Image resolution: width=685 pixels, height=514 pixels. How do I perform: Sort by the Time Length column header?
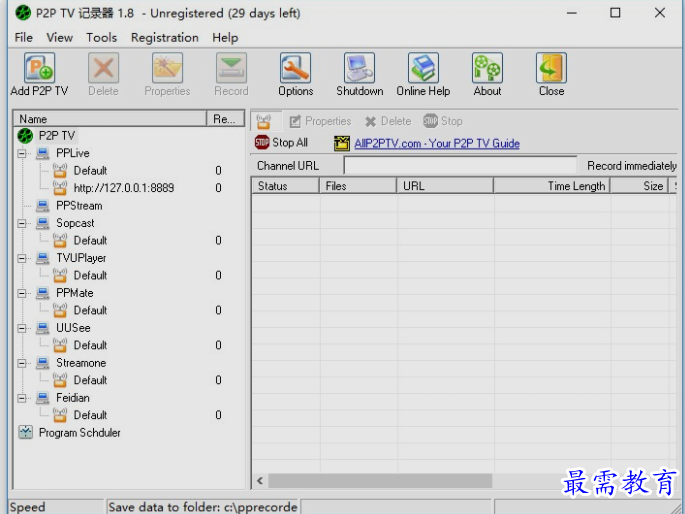click(551, 186)
